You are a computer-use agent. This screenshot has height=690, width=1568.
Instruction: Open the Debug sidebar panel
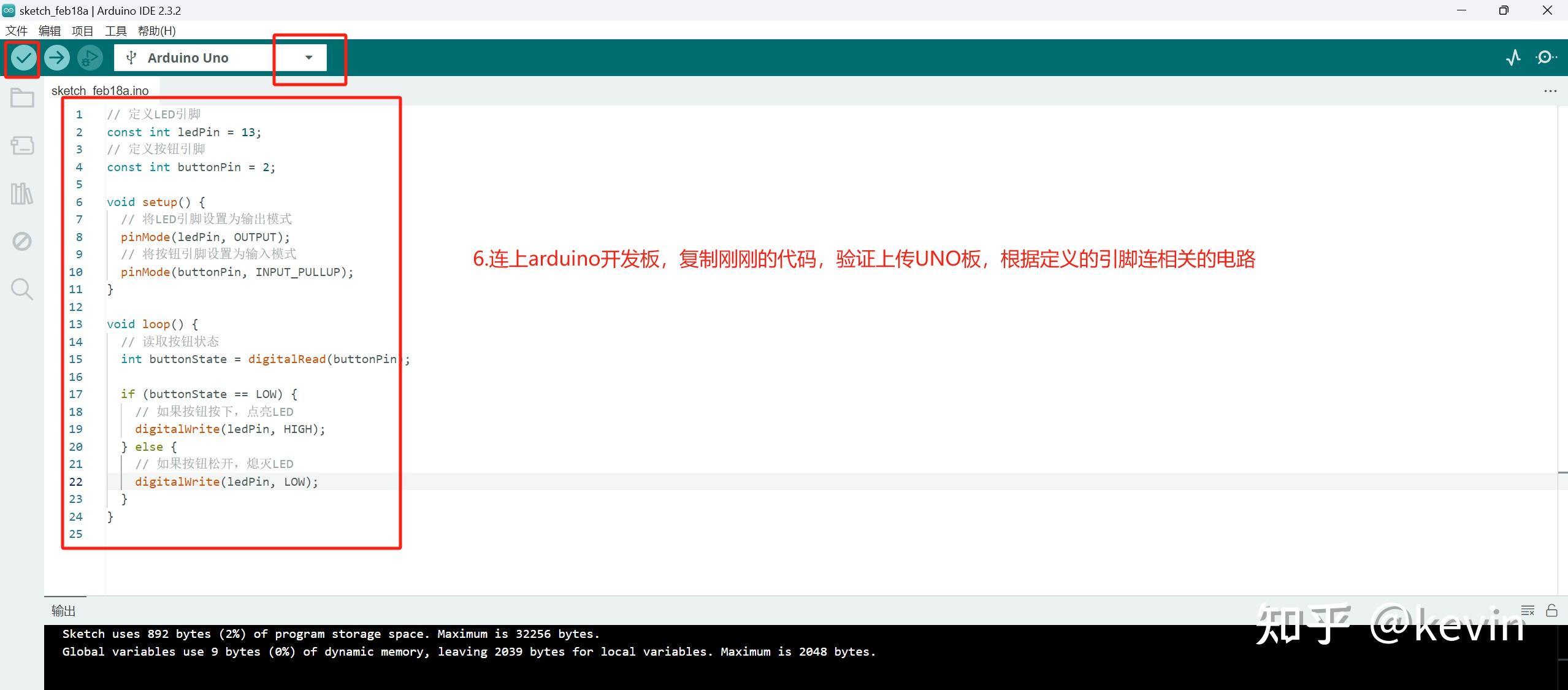click(x=21, y=241)
